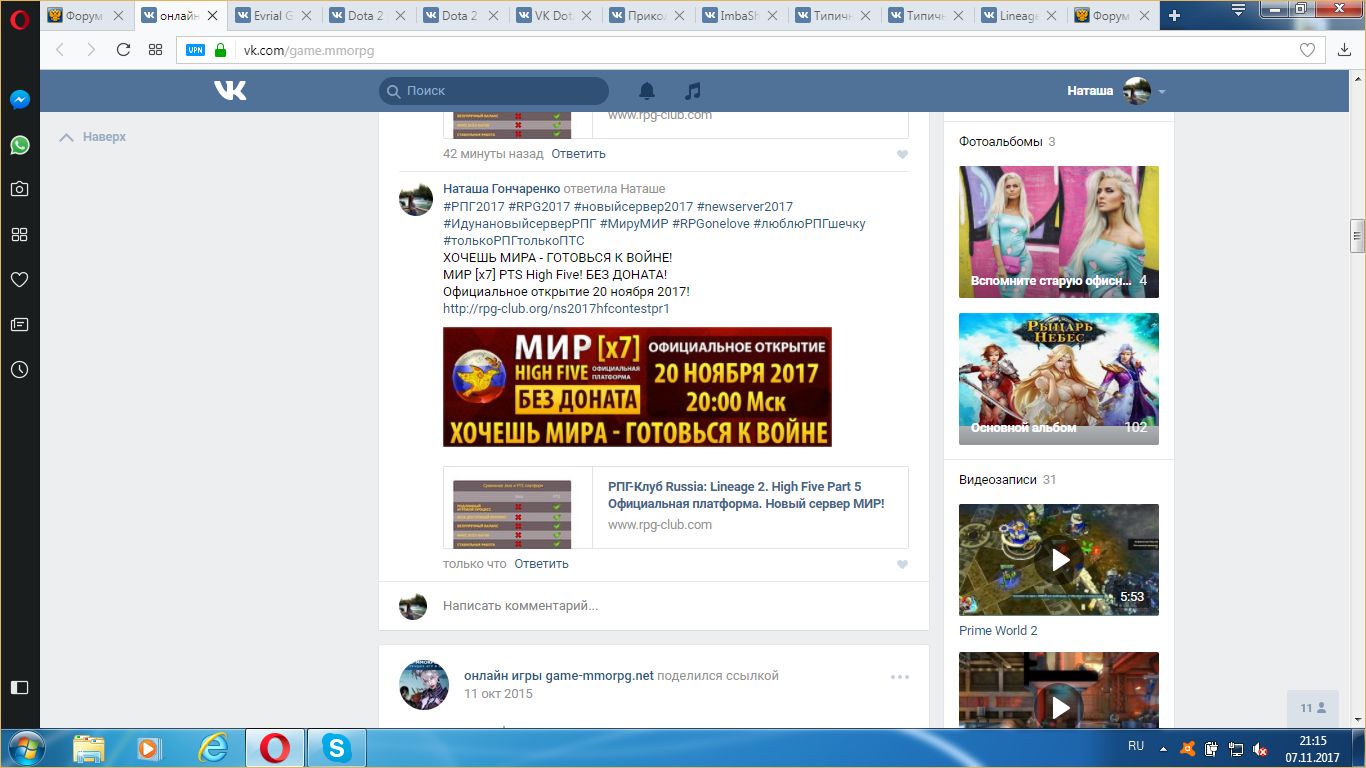Toggle the Opera sidebar panel button

tap(19, 687)
